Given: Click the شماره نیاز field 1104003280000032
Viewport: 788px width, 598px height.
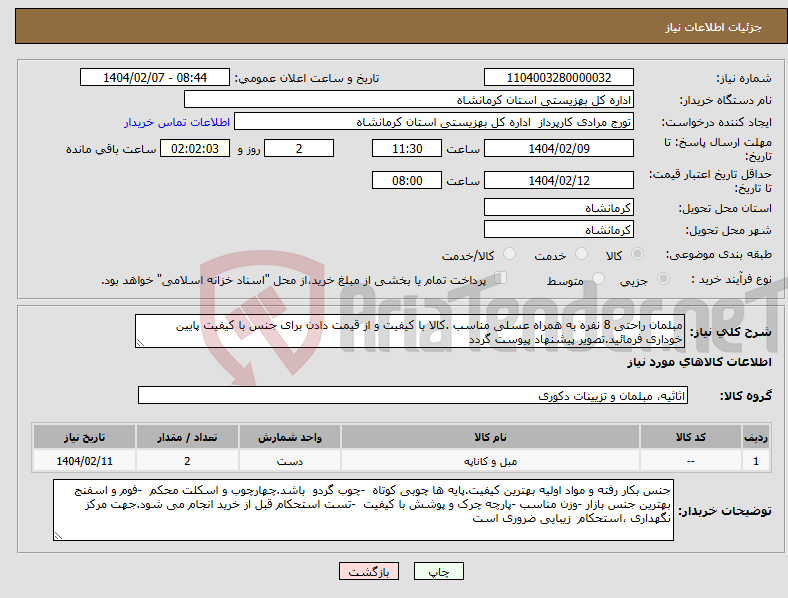Looking at the screenshot, I should 558,77.
